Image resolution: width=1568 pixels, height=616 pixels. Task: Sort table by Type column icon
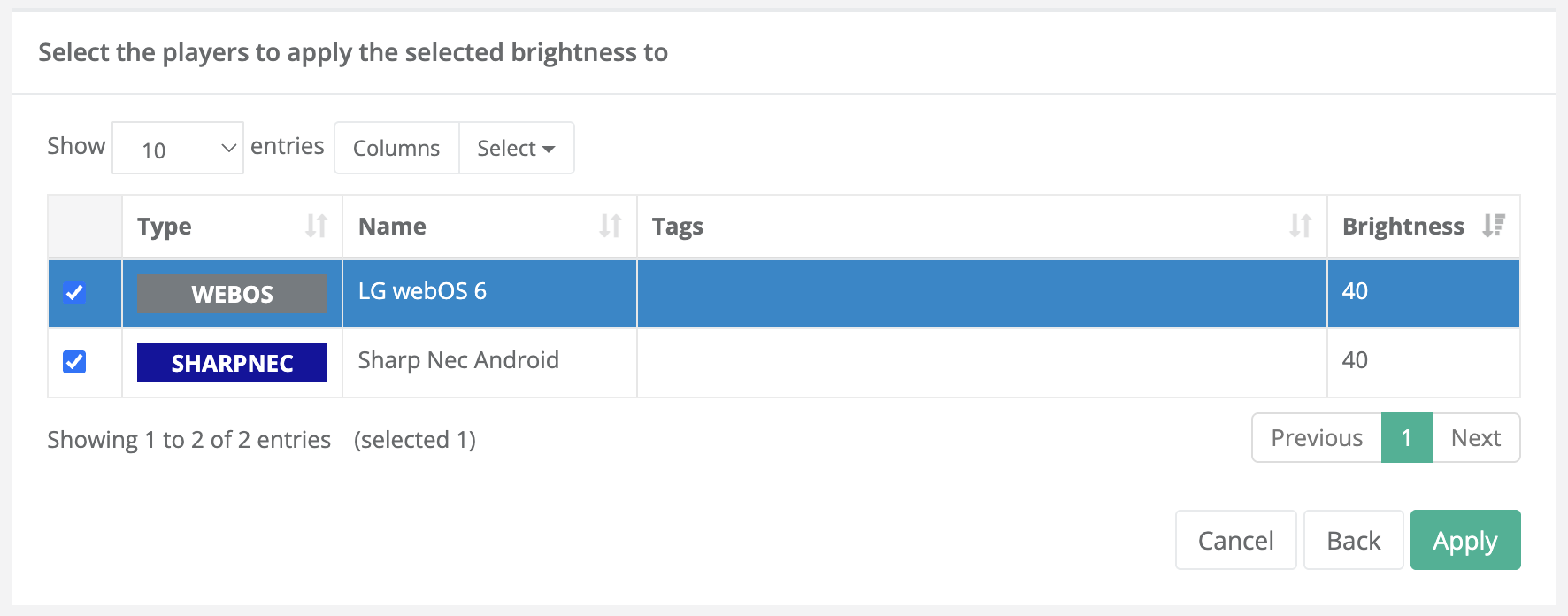[316, 227]
